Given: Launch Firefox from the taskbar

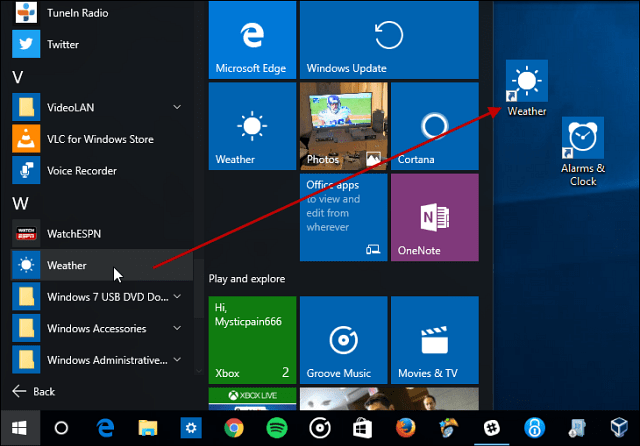Looking at the screenshot, I should (x=405, y=428).
